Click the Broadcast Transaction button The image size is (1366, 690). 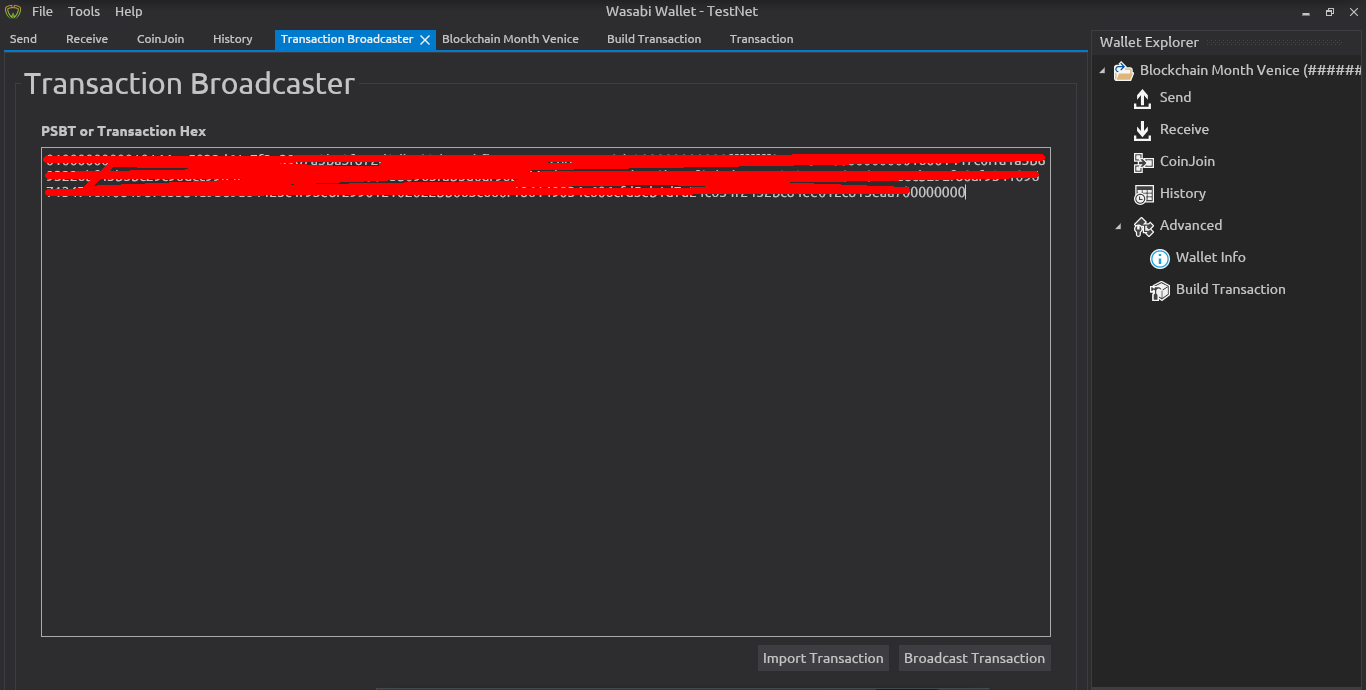point(974,658)
